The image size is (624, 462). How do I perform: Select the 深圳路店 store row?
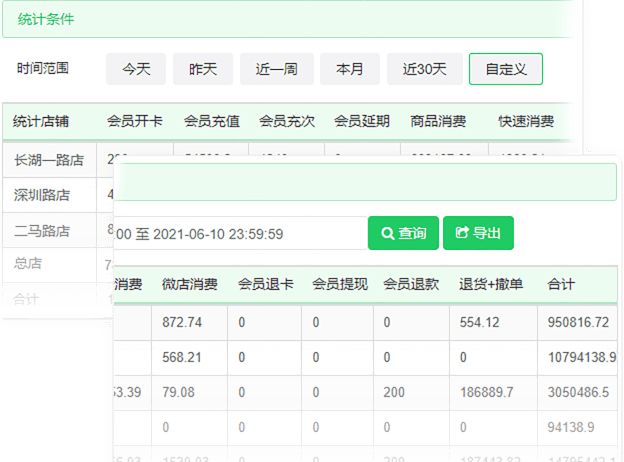click(x=42, y=194)
